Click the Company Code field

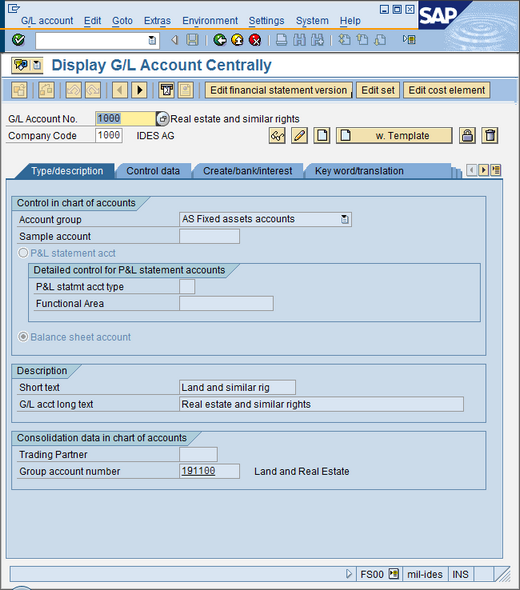pos(109,135)
